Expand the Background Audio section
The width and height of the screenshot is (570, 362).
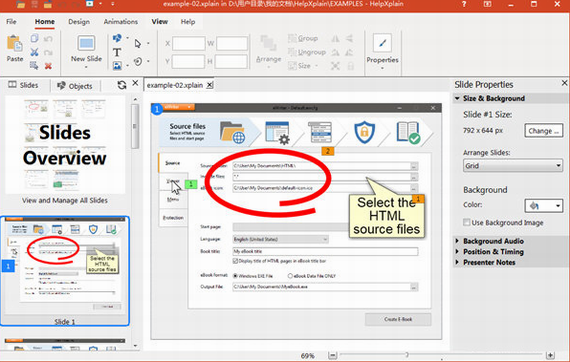tap(457, 241)
